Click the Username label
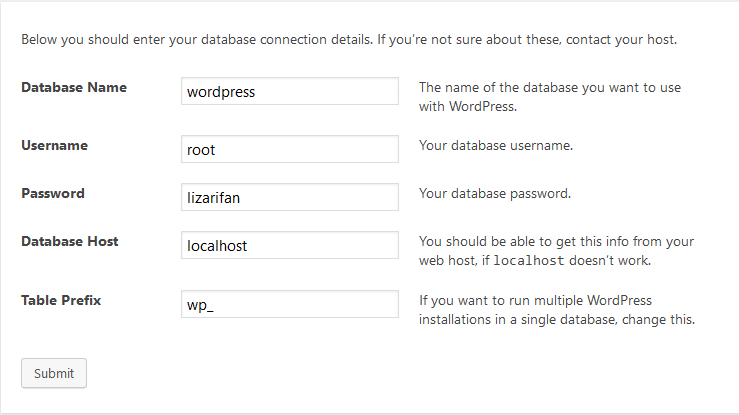The image size is (739, 415). (55, 145)
